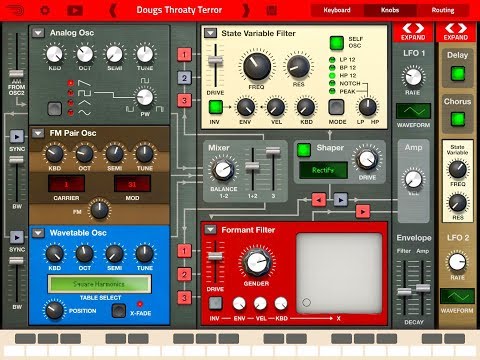Go to previous preset with left arrow
Image resolution: width=480 pixels, height=360 pixels.
[113, 11]
